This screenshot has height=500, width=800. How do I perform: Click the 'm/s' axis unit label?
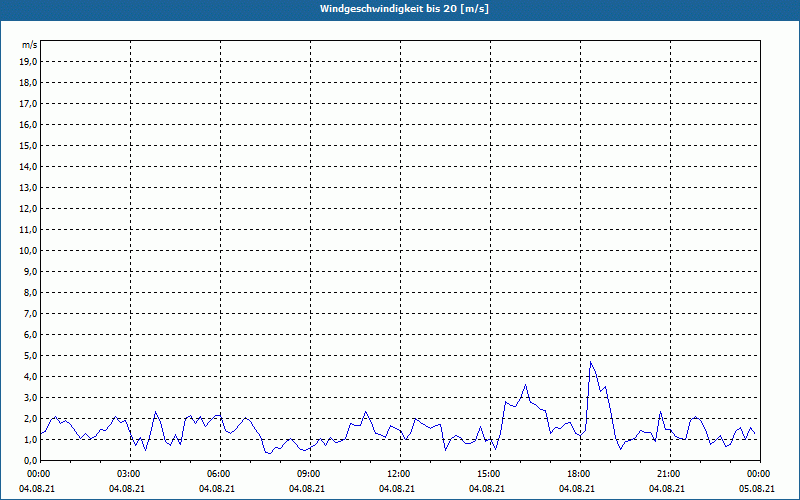pos(29,45)
